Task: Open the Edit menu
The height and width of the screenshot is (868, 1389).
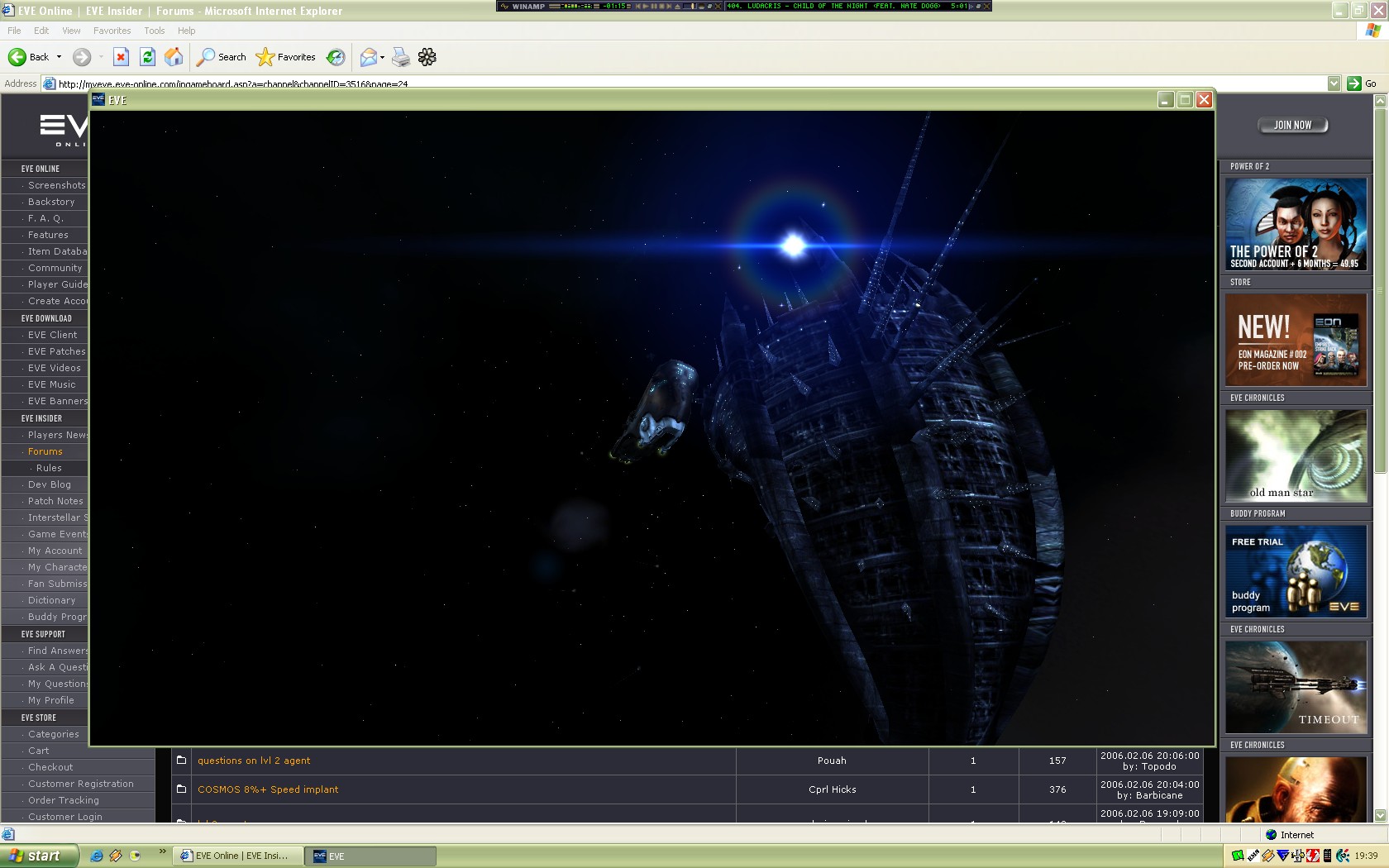Action: (41, 31)
